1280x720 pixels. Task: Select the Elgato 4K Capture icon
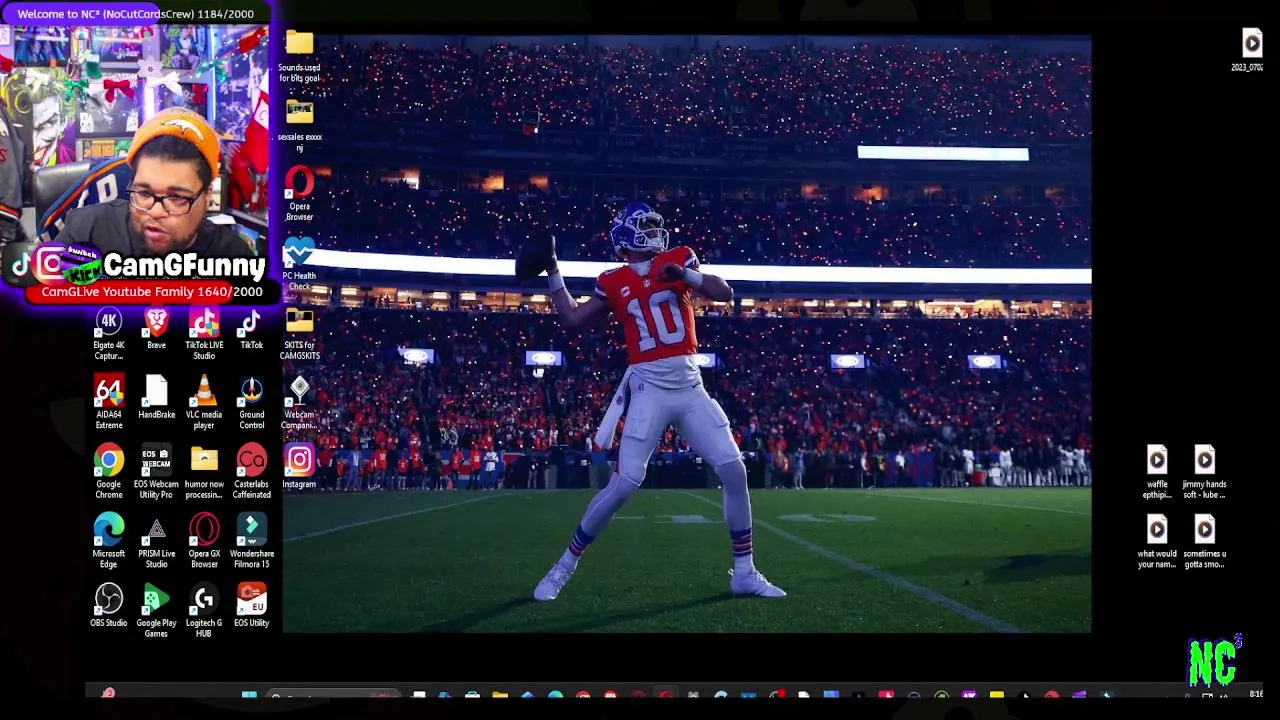(x=109, y=334)
